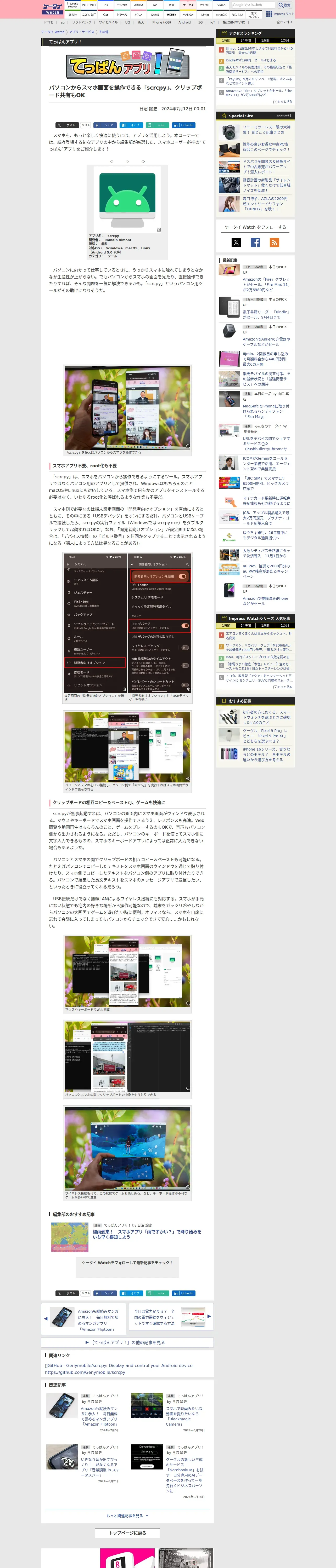336x1568 pixels.
Task: Select the 1カ月 tab in アクセスランキング
Action: coord(285,40)
